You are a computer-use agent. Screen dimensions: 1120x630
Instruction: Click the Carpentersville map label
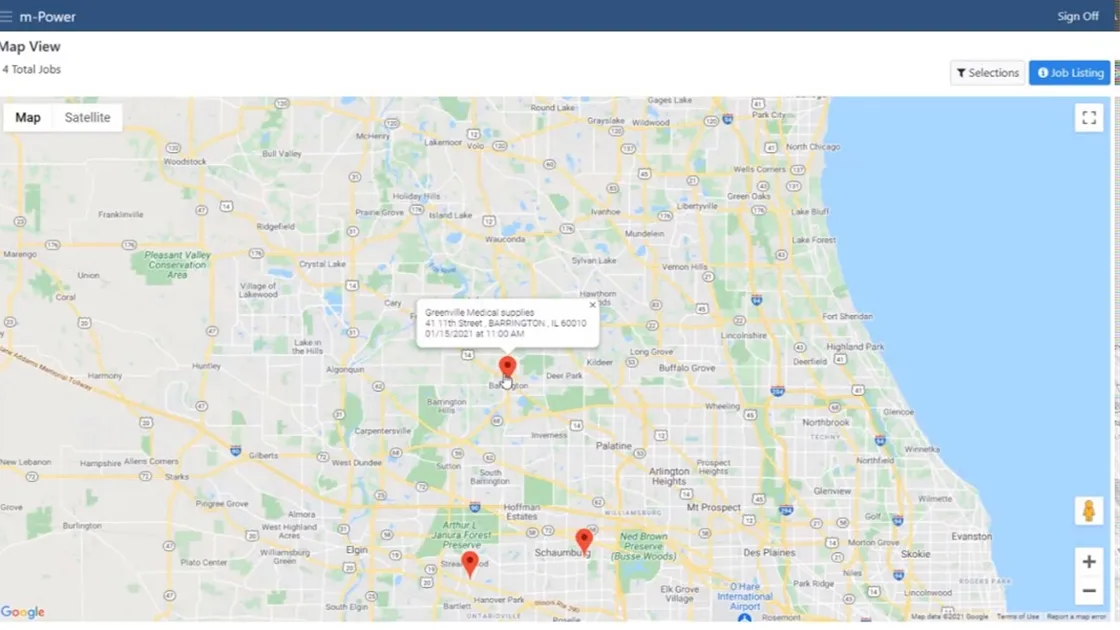pos(382,431)
